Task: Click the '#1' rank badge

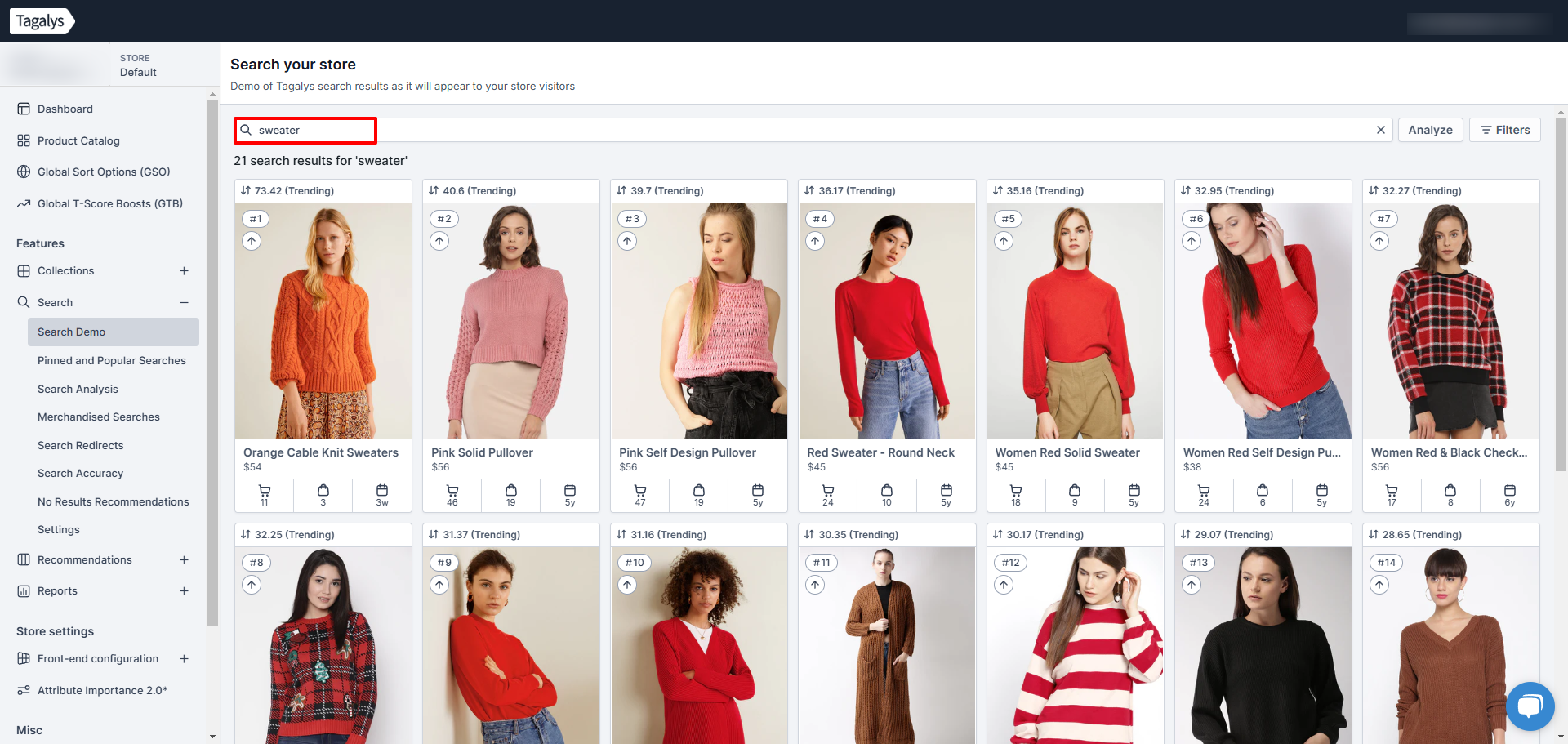Action: pyautogui.click(x=256, y=219)
